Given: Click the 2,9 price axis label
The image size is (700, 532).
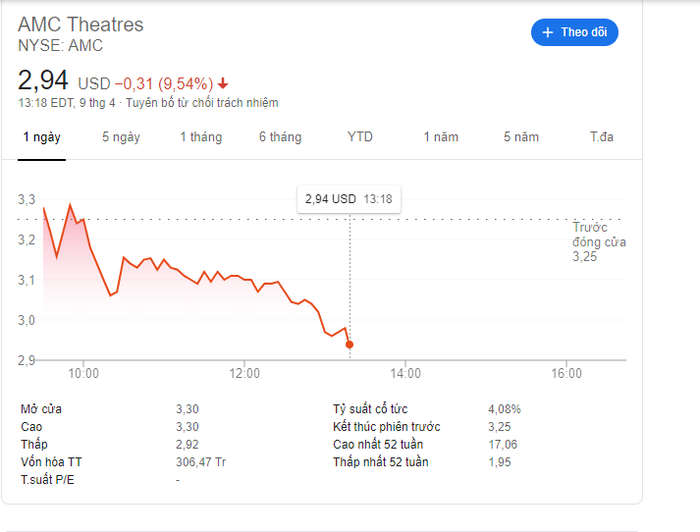Looking at the screenshot, I should [26, 360].
